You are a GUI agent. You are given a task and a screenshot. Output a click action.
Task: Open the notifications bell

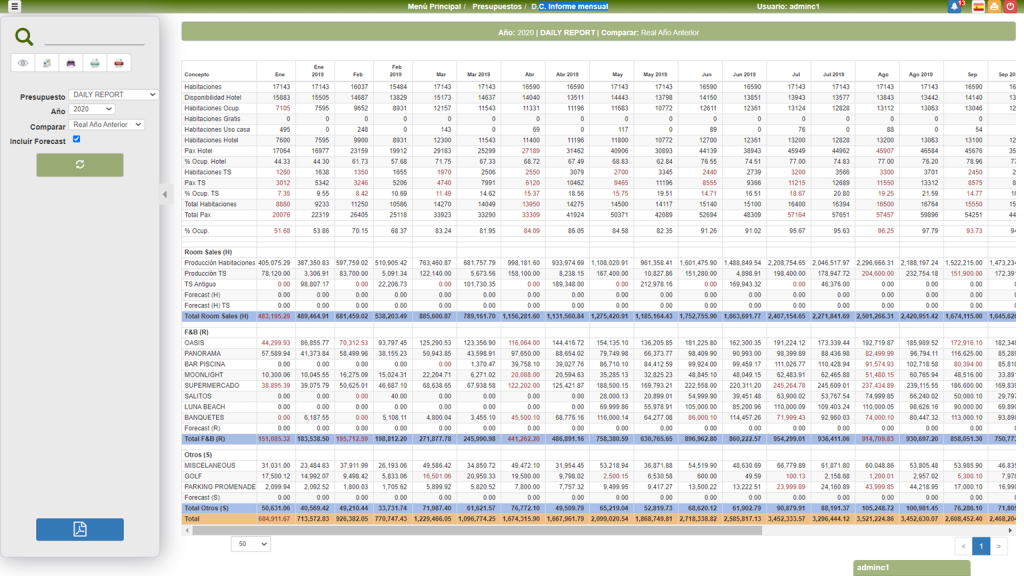pos(955,7)
